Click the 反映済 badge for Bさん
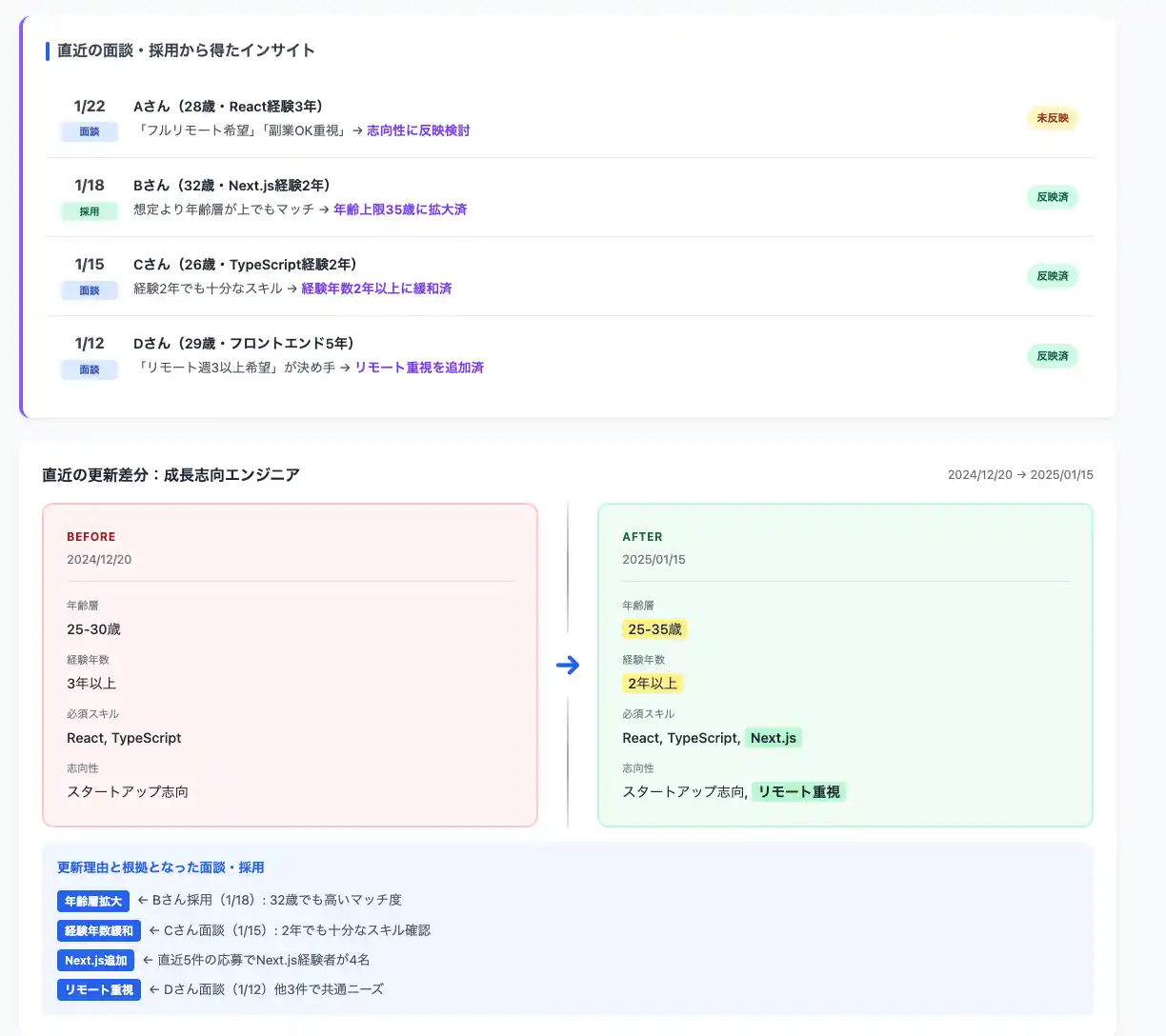This screenshot has width=1166, height=1036. [x=1052, y=197]
